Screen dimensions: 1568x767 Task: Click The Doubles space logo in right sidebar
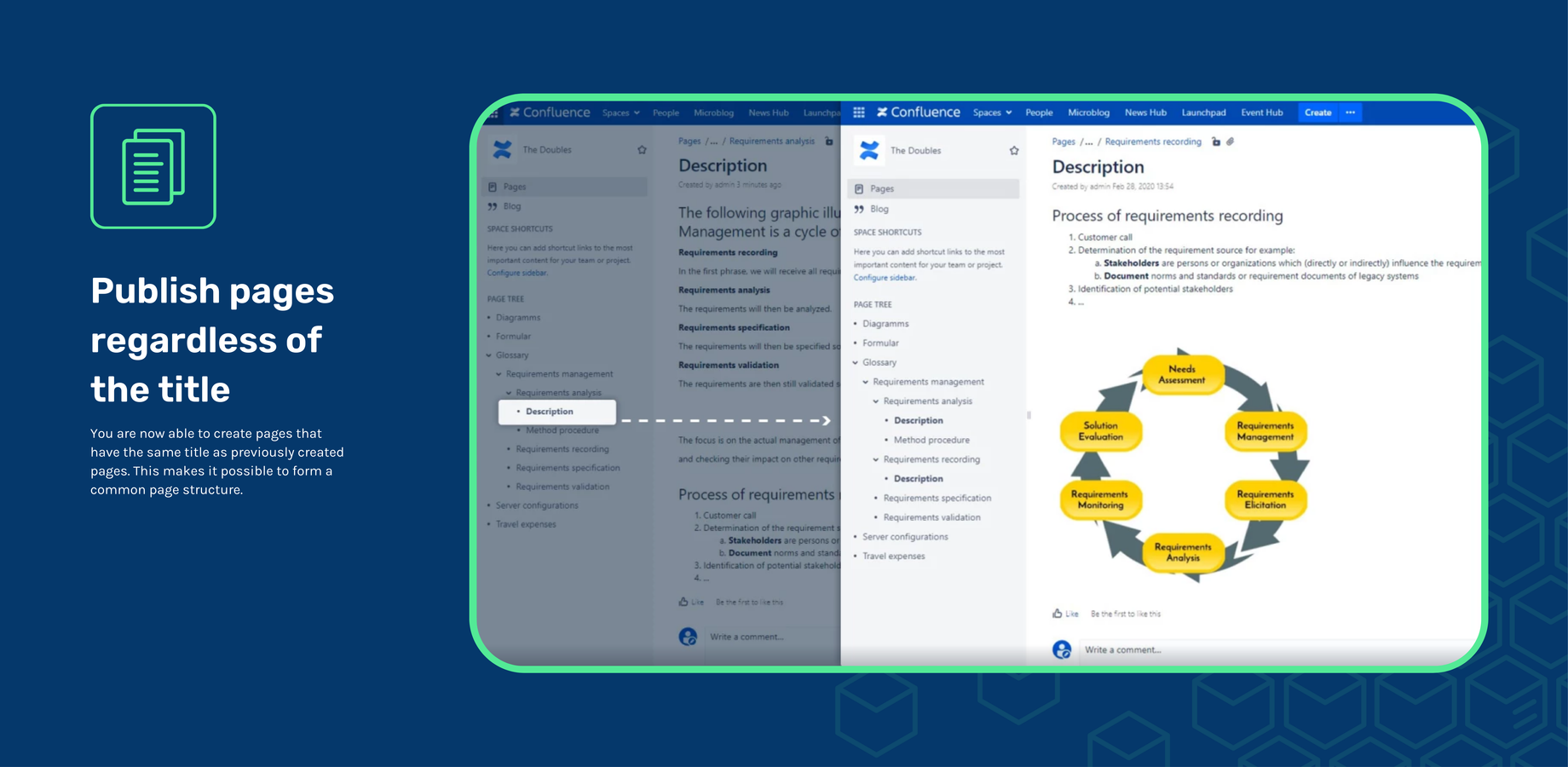pos(869,151)
